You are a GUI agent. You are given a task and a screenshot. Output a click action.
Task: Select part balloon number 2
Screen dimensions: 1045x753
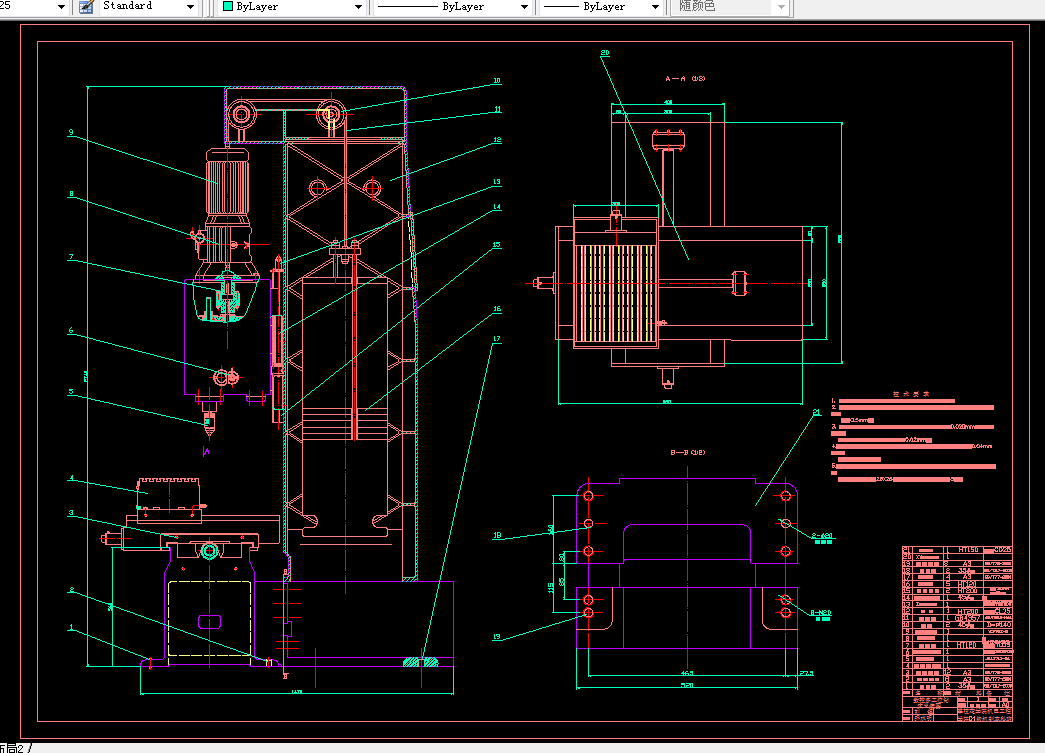(x=71, y=590)
